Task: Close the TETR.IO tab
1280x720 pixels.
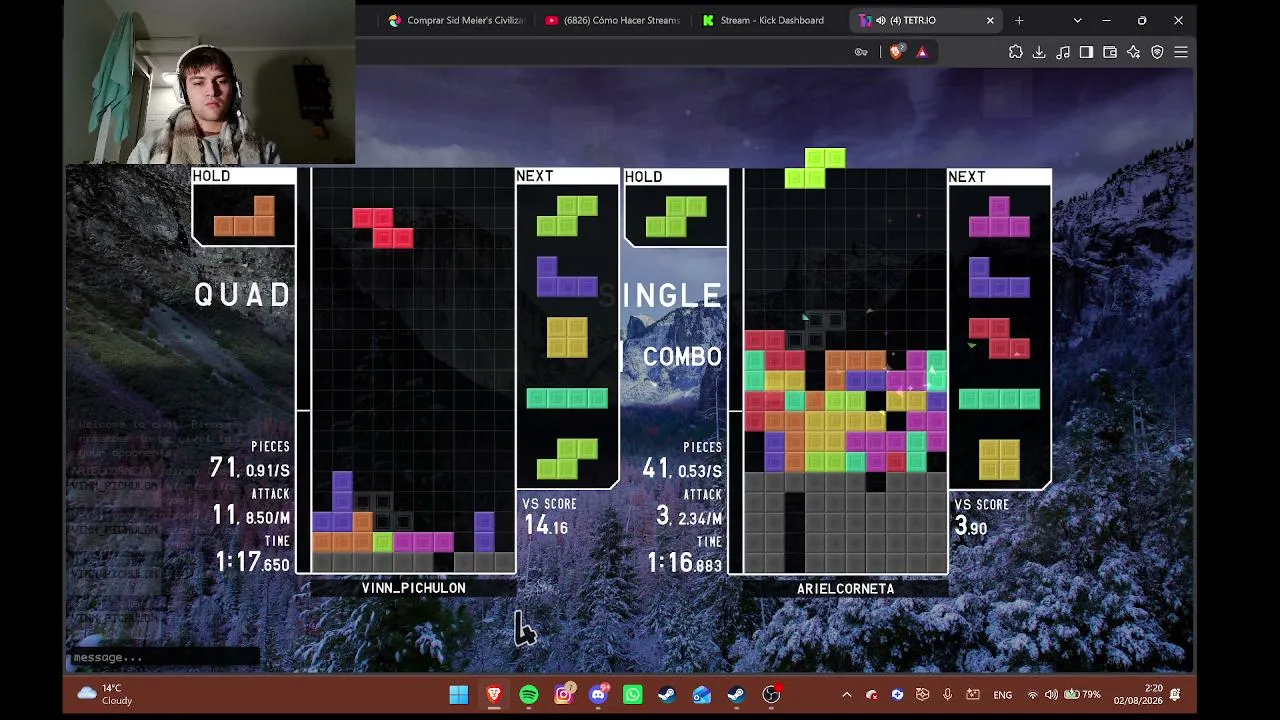Action: coord(990,20)
